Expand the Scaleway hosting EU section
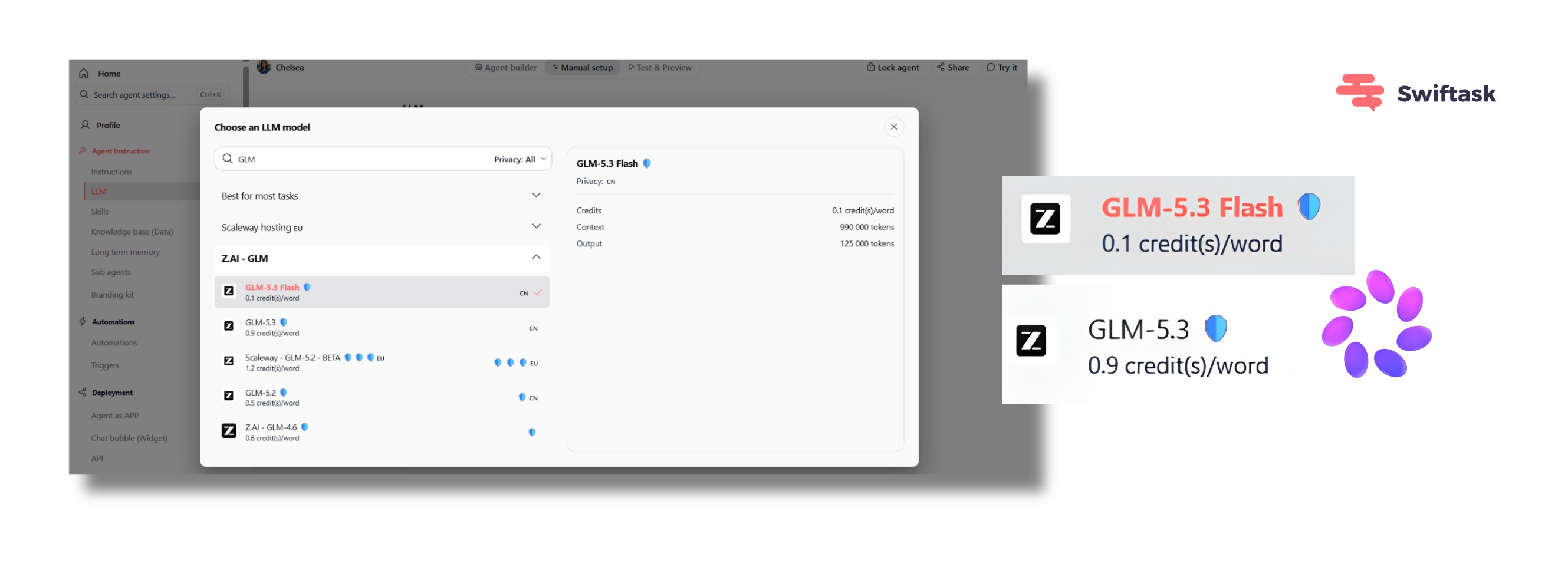 [382, 227]
